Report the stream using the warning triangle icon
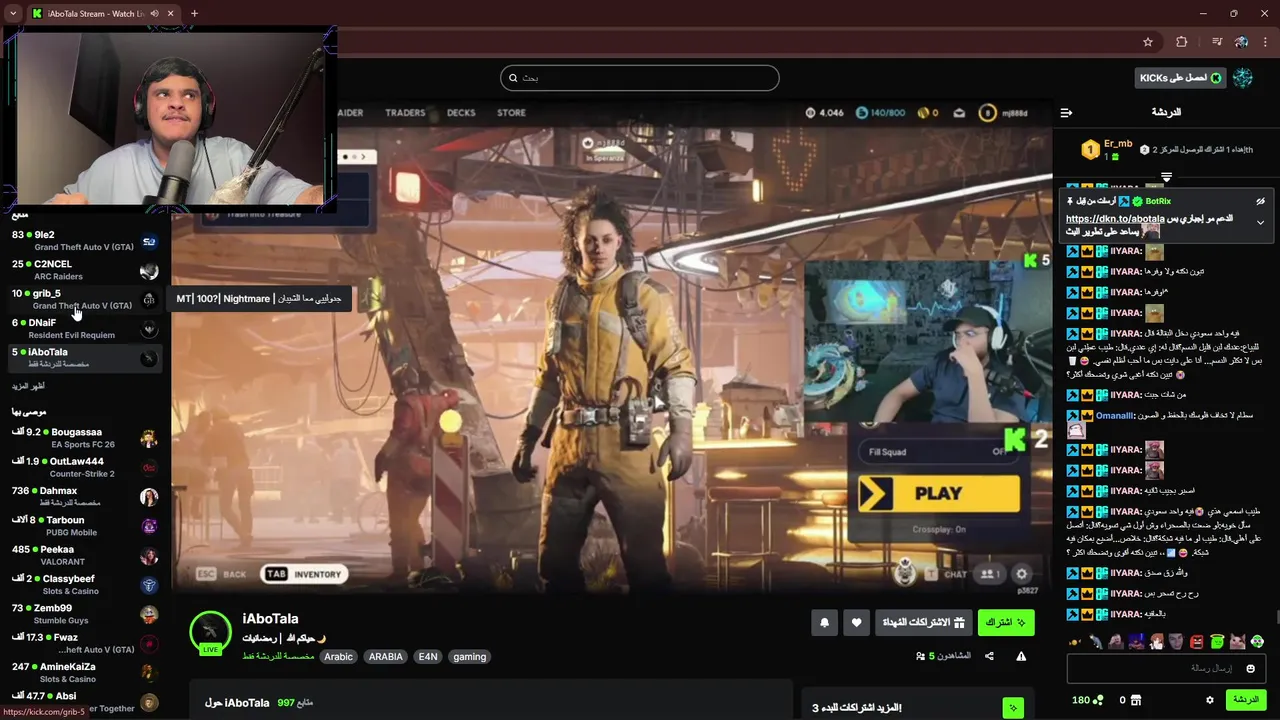Image resolution: width=1280 pixels, height=720 pixels. (1021, 656)
